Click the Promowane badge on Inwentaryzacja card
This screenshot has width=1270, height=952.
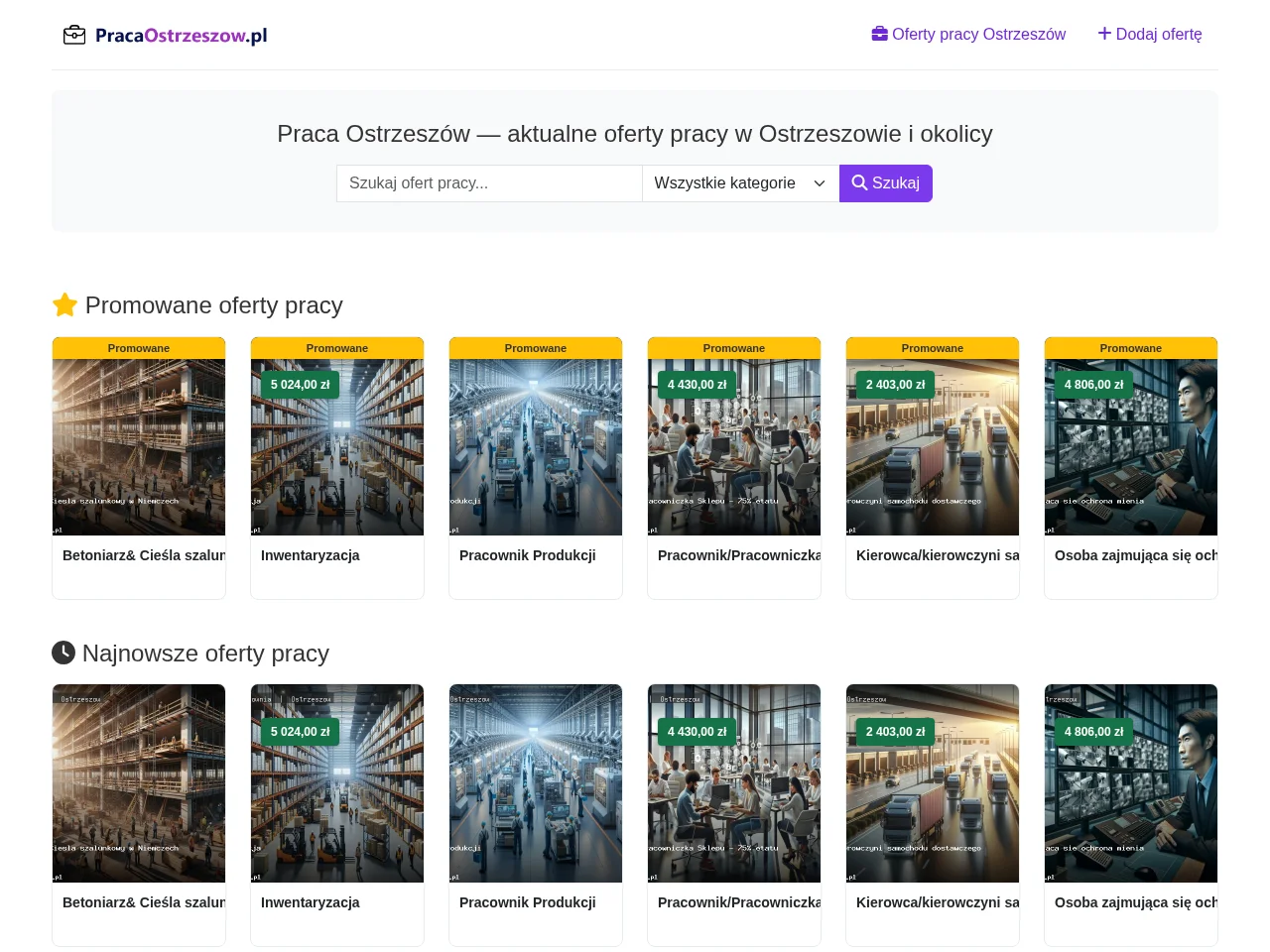tap(337, 348)
